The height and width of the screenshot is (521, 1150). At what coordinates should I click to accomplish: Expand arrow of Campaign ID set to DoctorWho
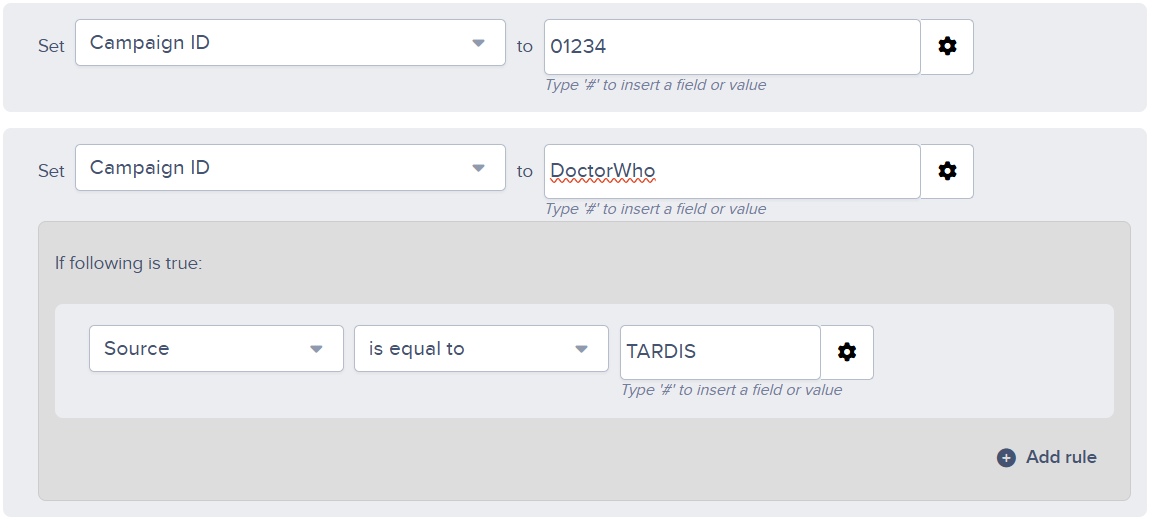click(x=478, y=168)
